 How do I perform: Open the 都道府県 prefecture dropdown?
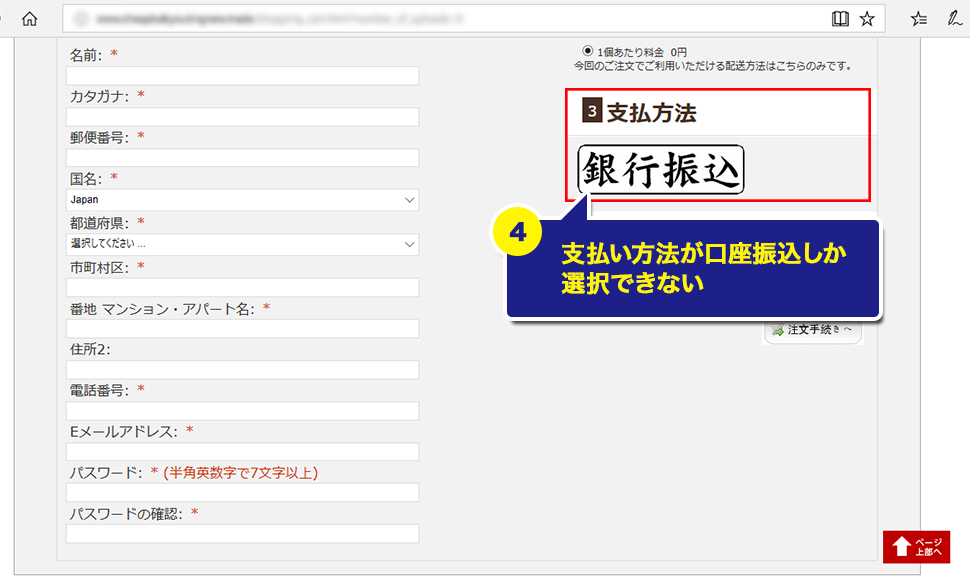click(x=242, y=244)
